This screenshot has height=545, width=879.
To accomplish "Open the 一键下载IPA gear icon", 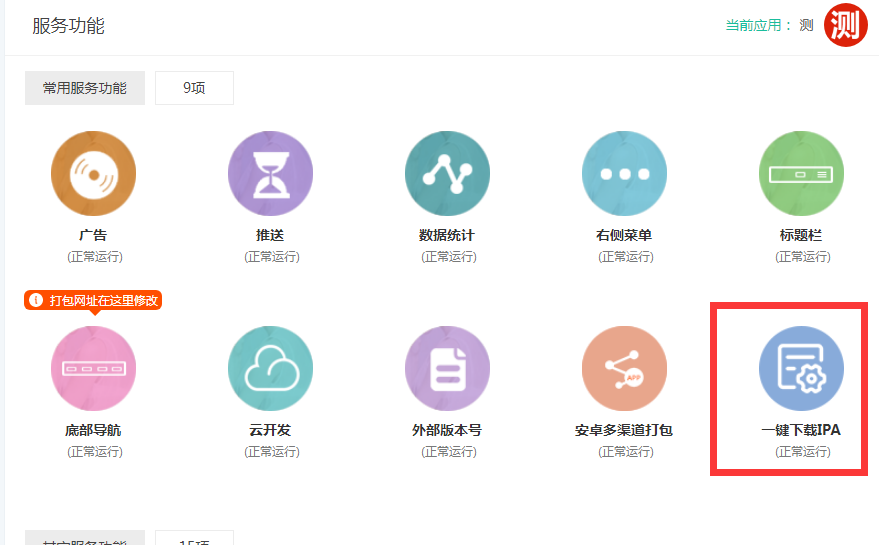I will click(x=801, y=368).
